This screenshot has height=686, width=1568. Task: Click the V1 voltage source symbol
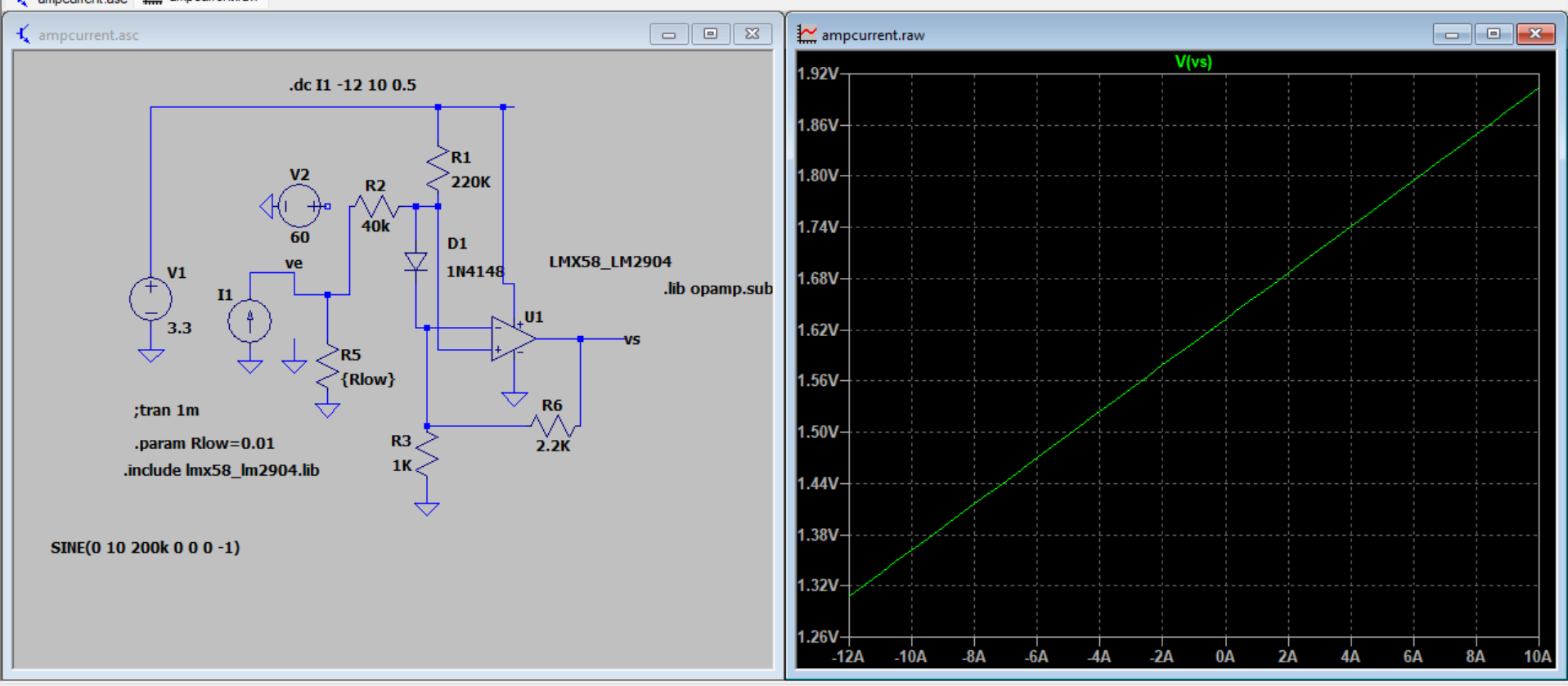[x=151, y=299]
